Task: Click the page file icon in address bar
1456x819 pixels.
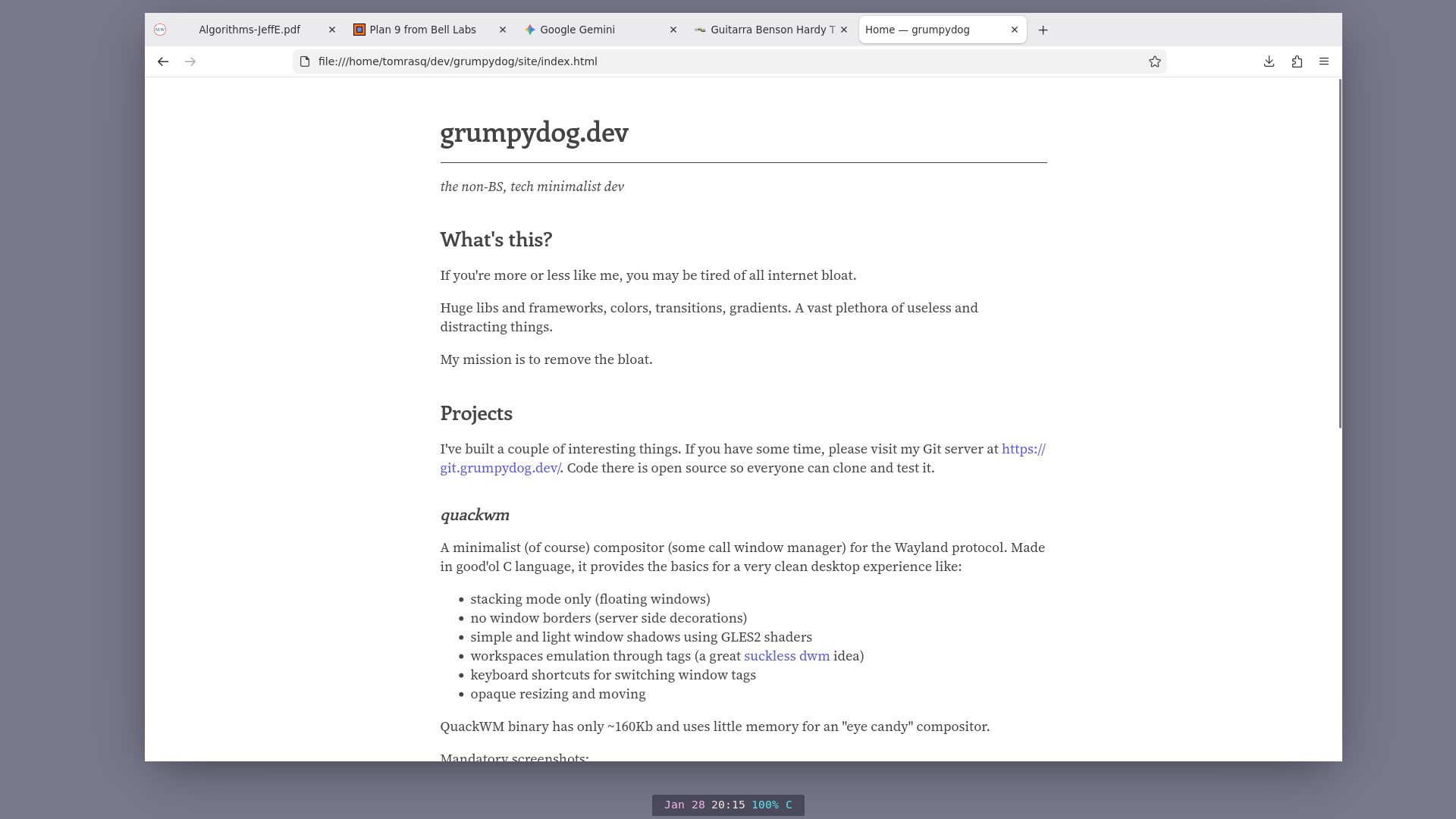Action: pos(305,61)
